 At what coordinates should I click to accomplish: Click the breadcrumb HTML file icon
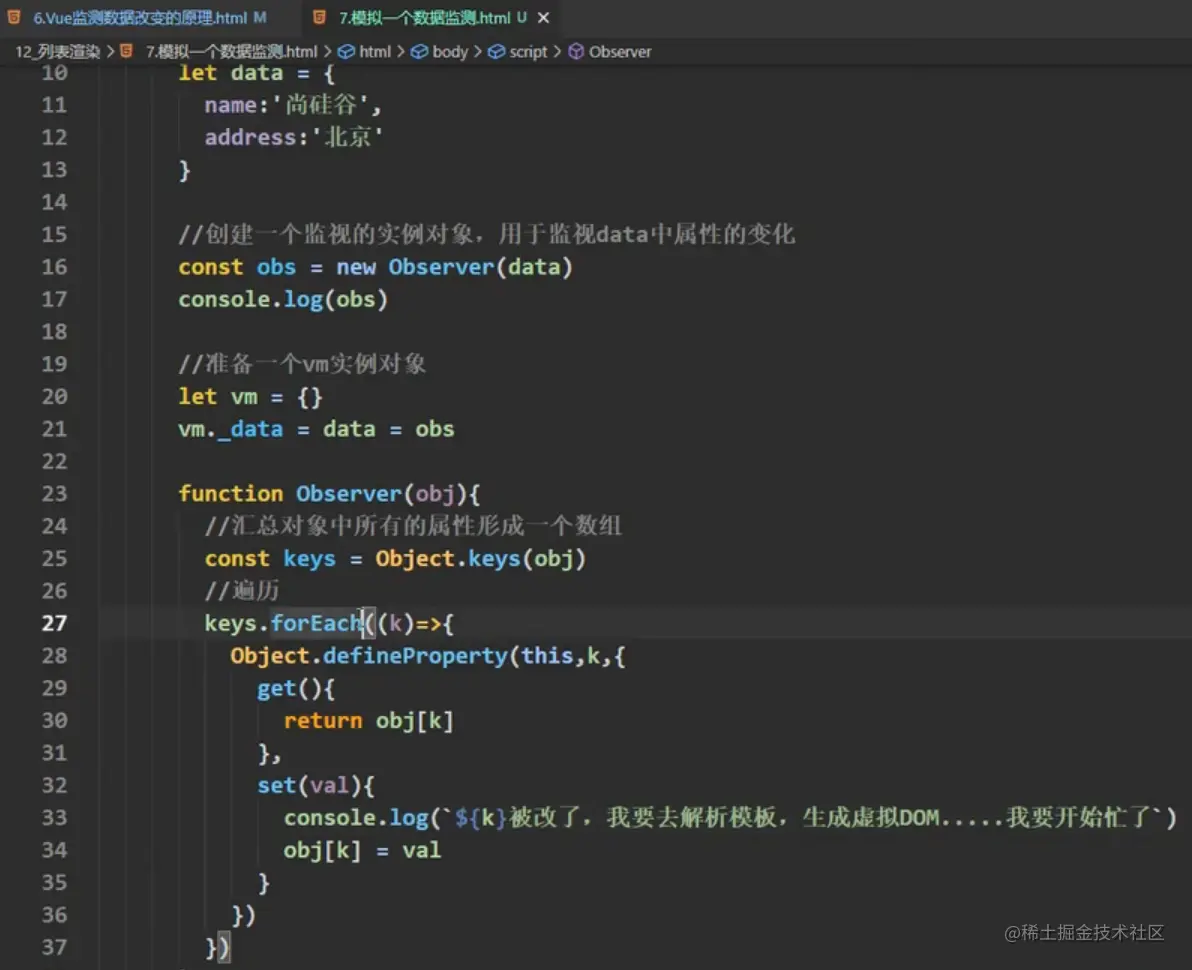[126, 51]
